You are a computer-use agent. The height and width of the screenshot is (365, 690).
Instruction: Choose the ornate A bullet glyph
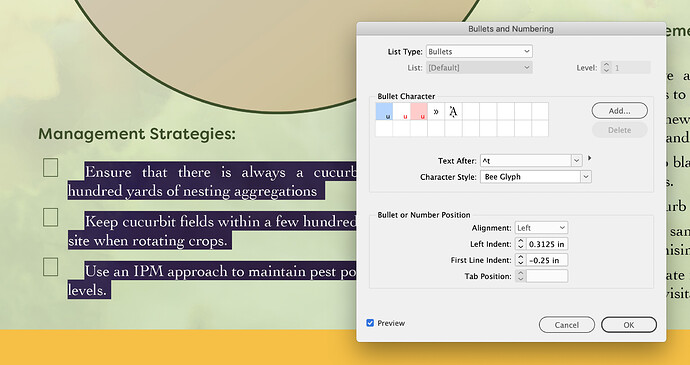pyautogui.click(x=453, y=111)
